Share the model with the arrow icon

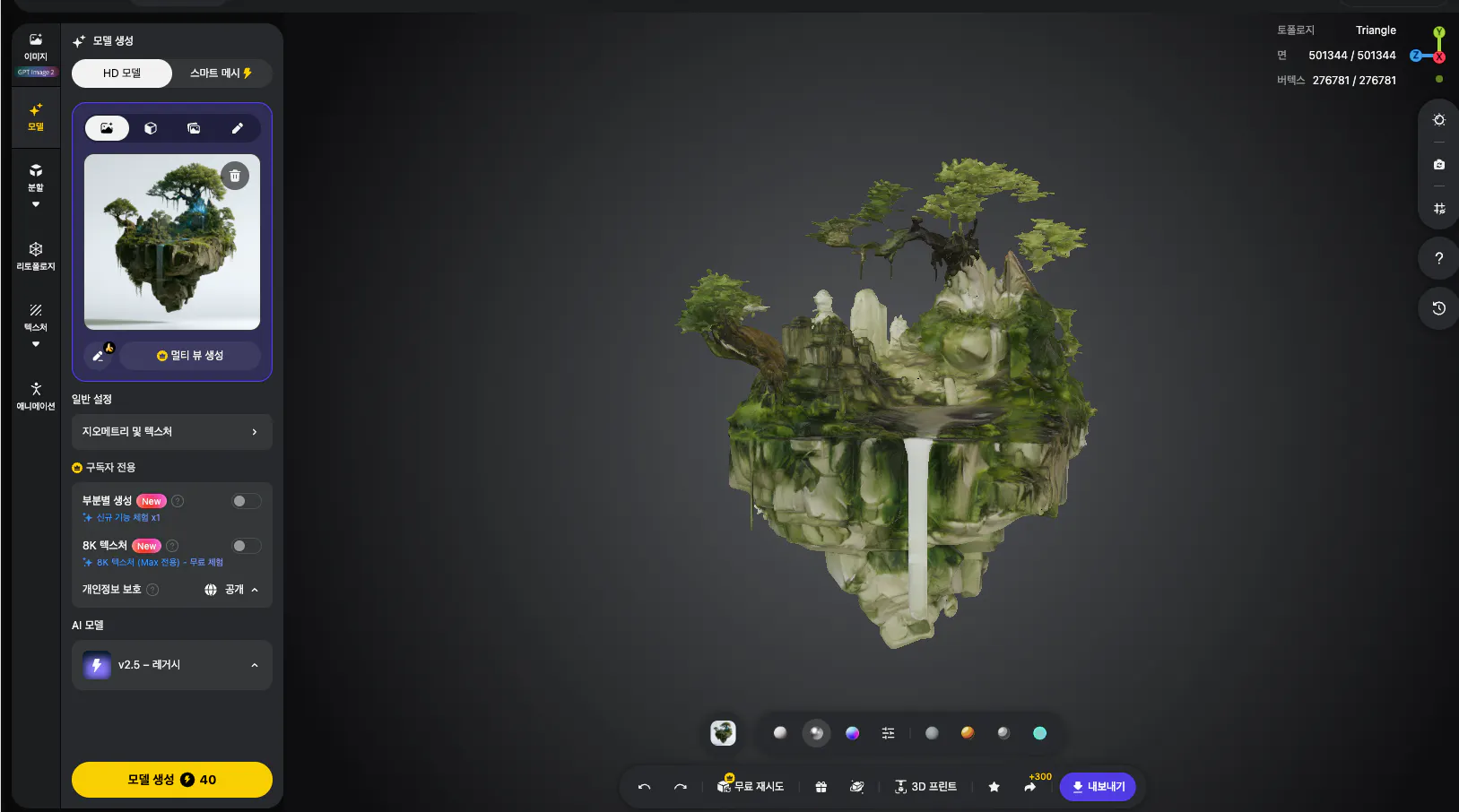pyautogui.click(x=1029, y=787)
